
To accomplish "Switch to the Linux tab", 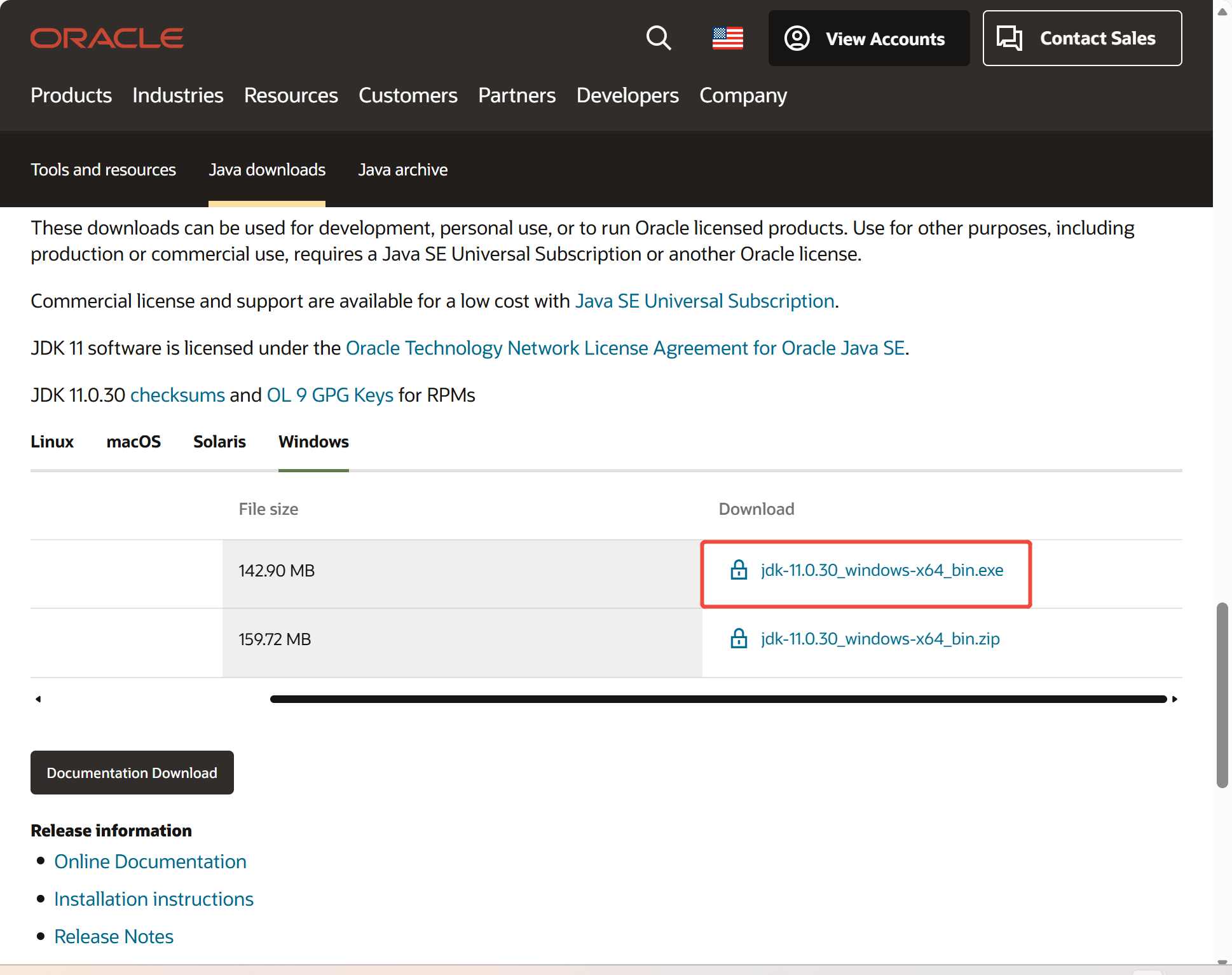I will coord(52,442).
